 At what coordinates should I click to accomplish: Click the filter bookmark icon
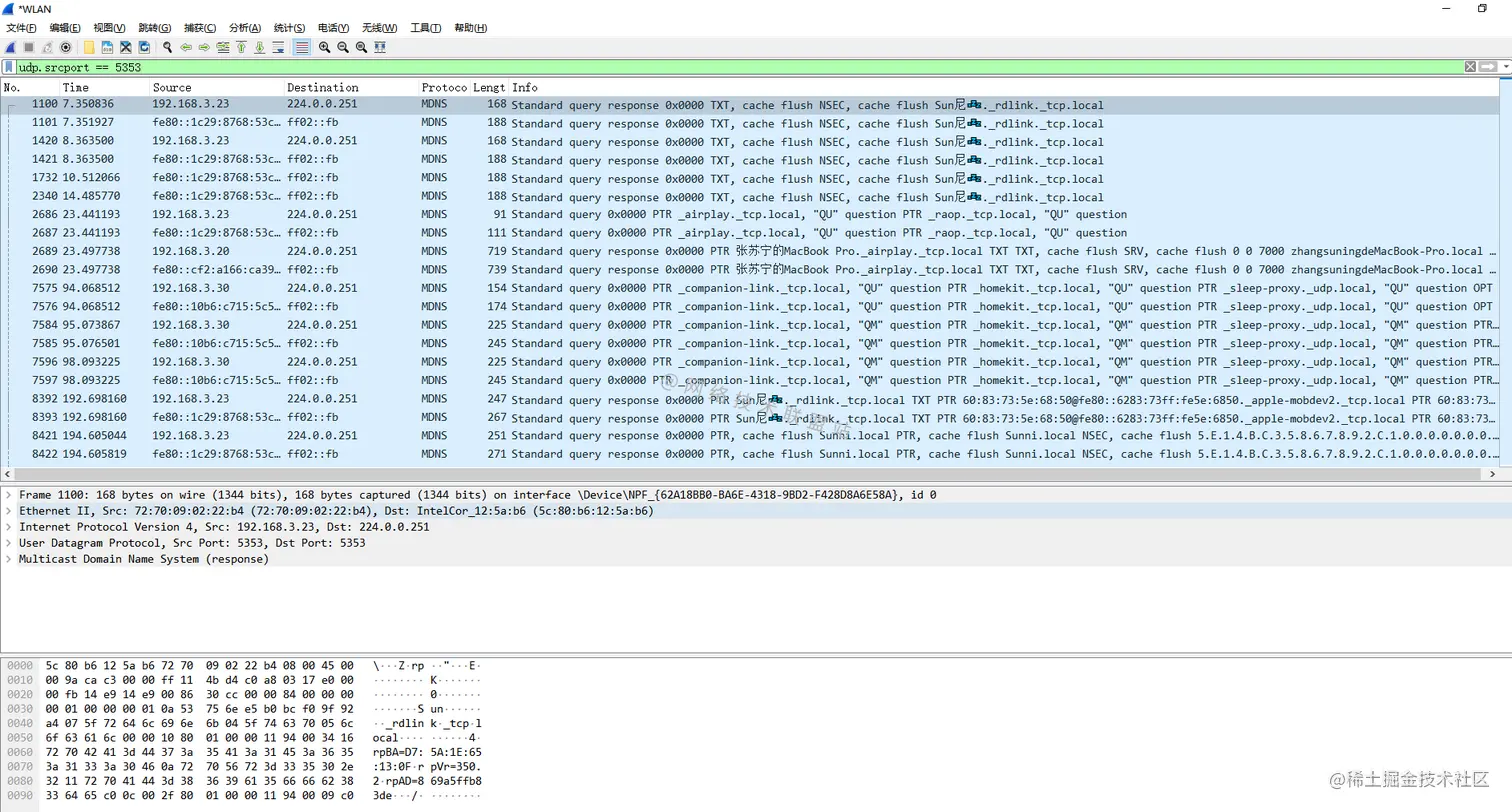pos(9,67)
